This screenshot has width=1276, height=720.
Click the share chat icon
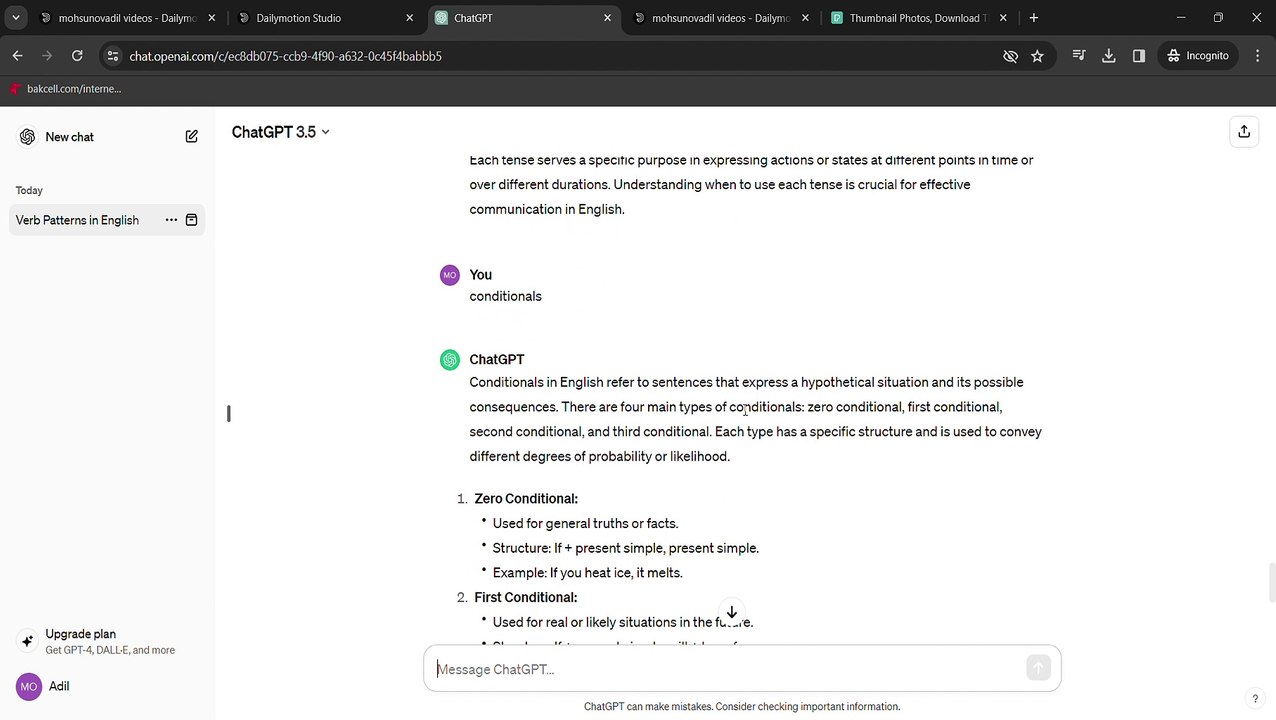[1244, 131]
